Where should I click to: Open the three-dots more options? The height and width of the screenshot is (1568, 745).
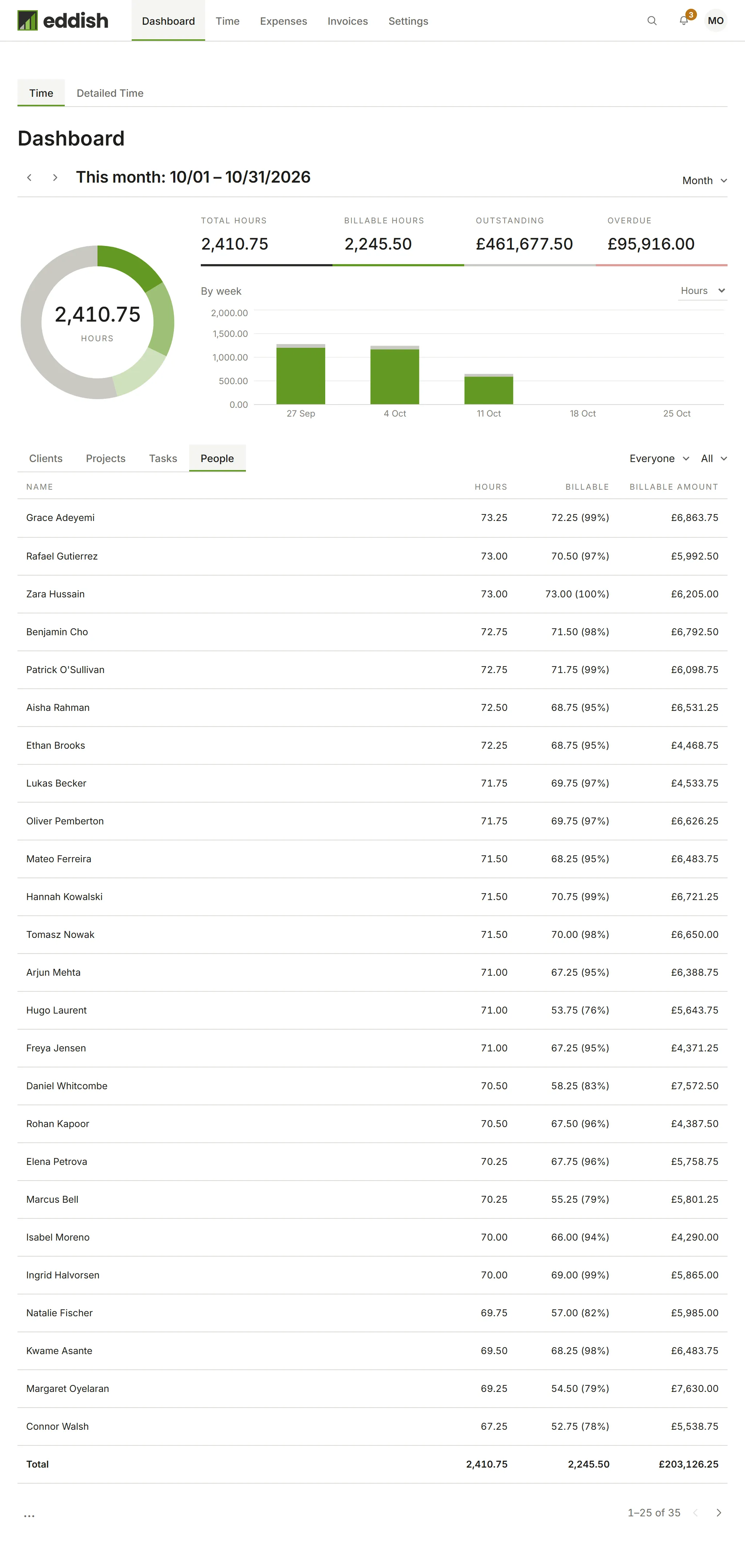click(x=29, y=1516)
